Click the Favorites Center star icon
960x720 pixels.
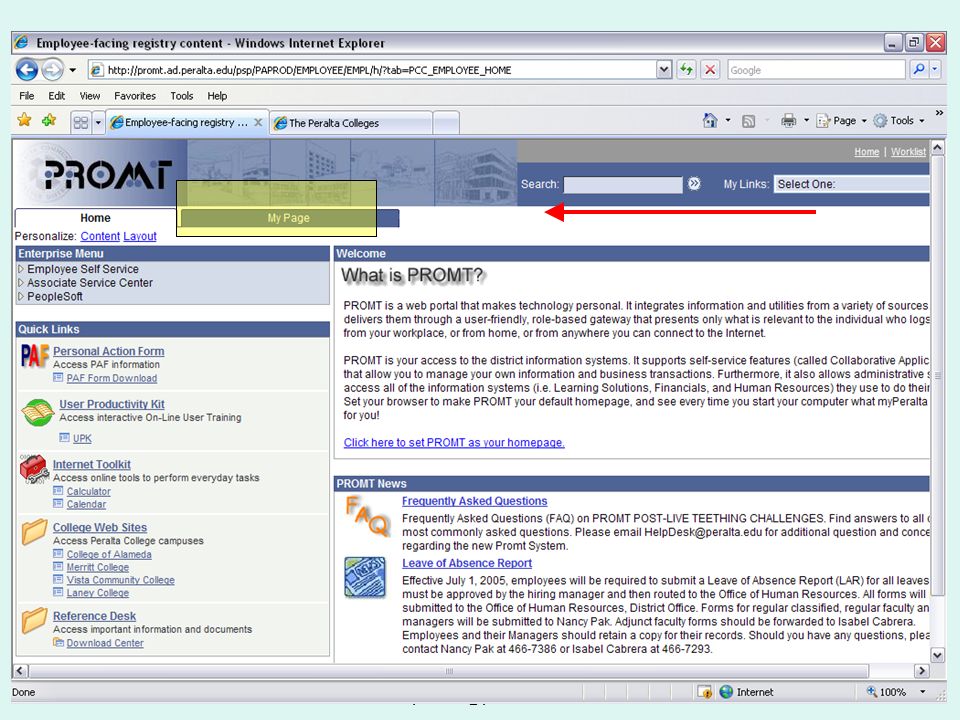pyautogui.click(x=24, y=120)
